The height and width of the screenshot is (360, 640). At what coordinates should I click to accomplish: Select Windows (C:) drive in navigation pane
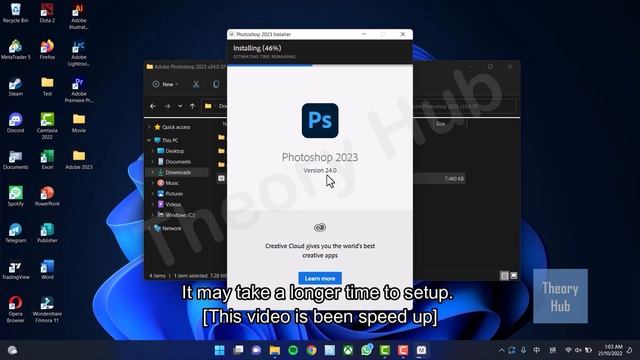[180, 215]
